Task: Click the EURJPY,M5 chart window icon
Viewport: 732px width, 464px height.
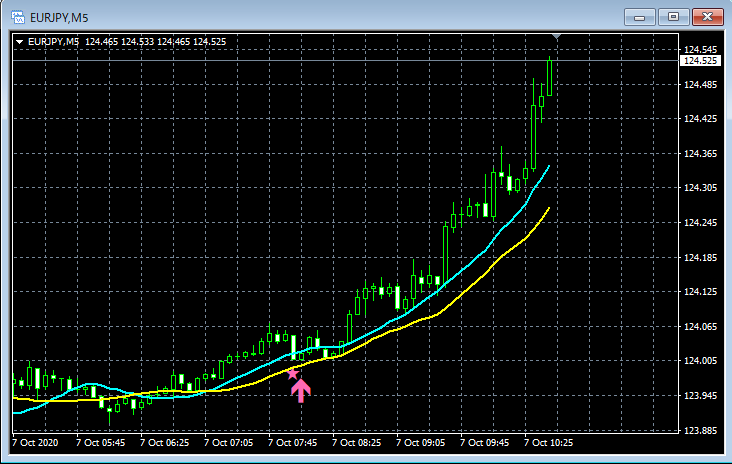Action: pos(18,17)
